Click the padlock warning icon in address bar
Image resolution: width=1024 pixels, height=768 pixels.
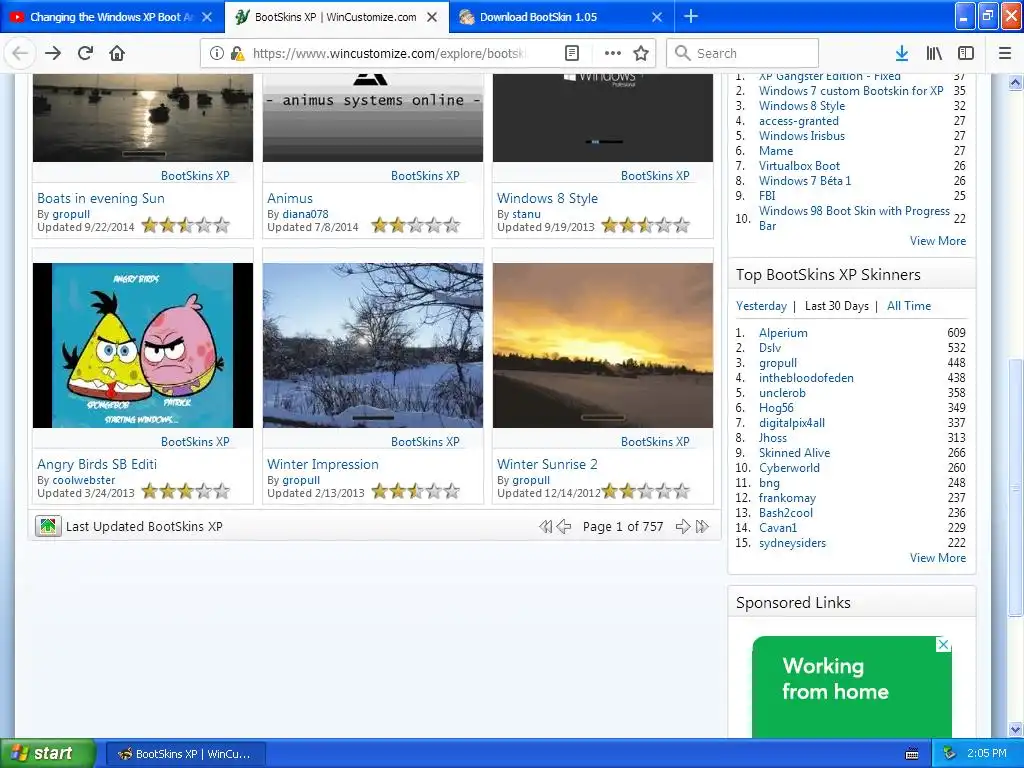pyautogui.click(x=238, y=54)
